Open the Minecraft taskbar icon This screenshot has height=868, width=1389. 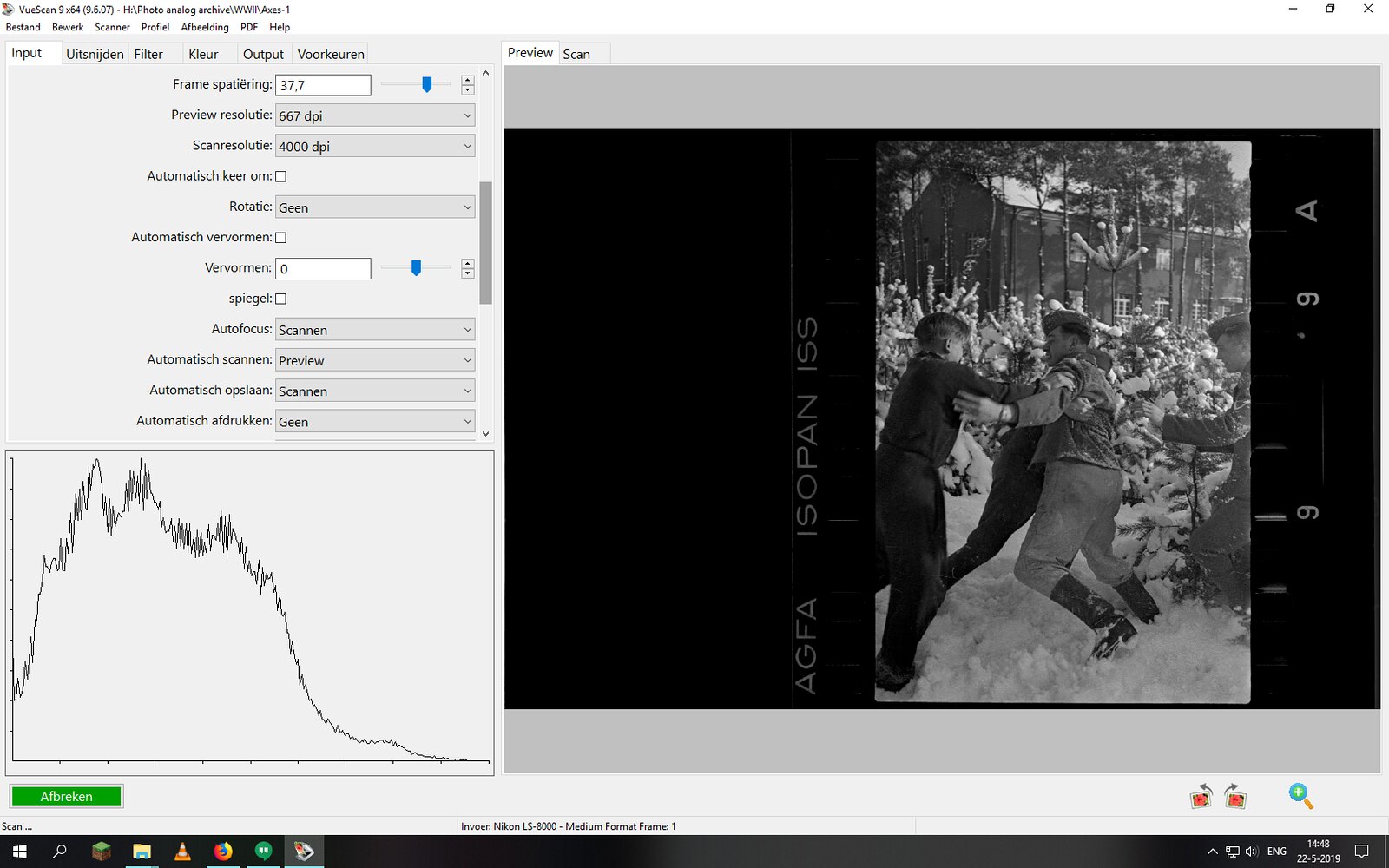[x=102, y=852]
